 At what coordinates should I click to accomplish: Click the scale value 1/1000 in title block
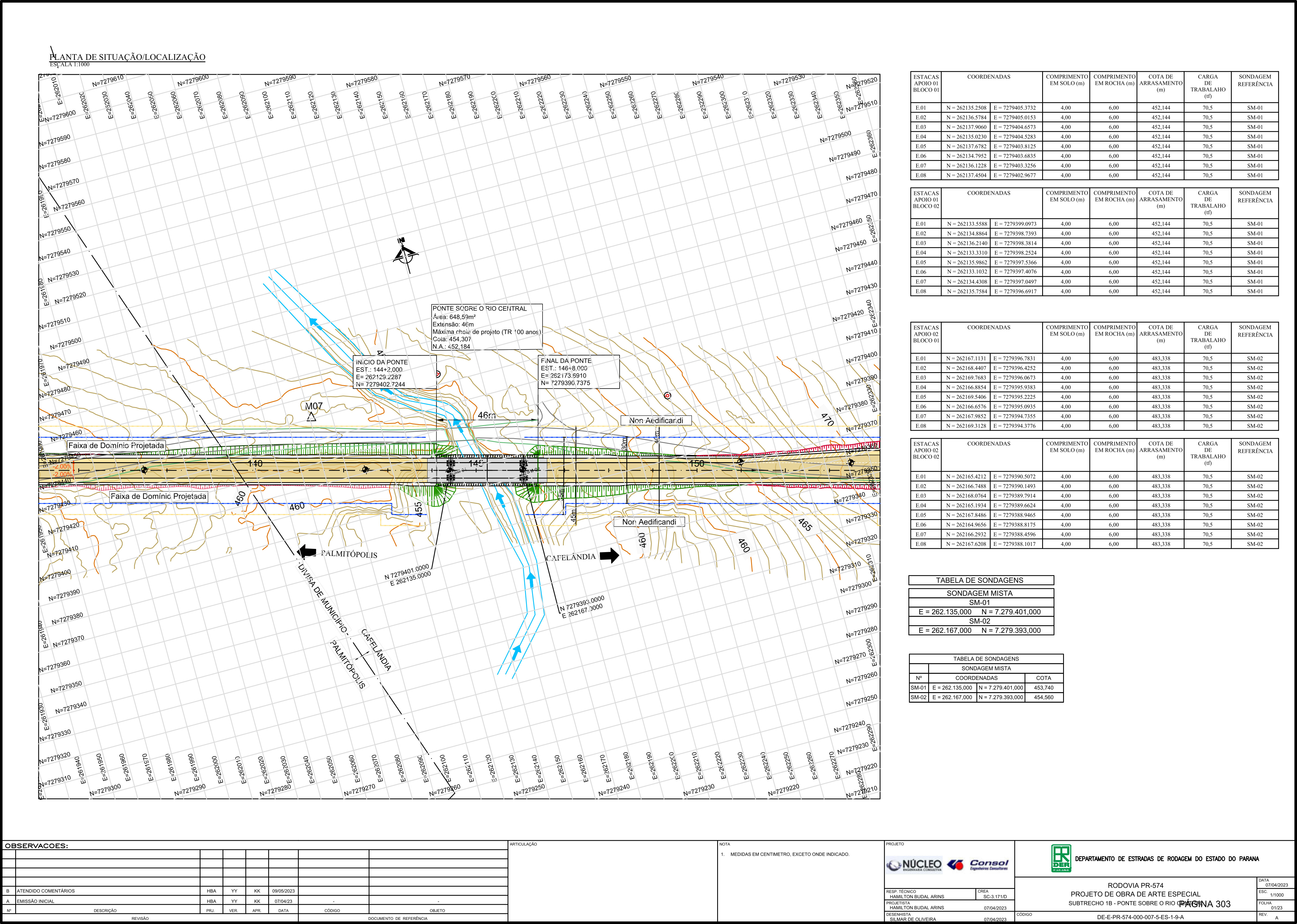[1277, 895]
